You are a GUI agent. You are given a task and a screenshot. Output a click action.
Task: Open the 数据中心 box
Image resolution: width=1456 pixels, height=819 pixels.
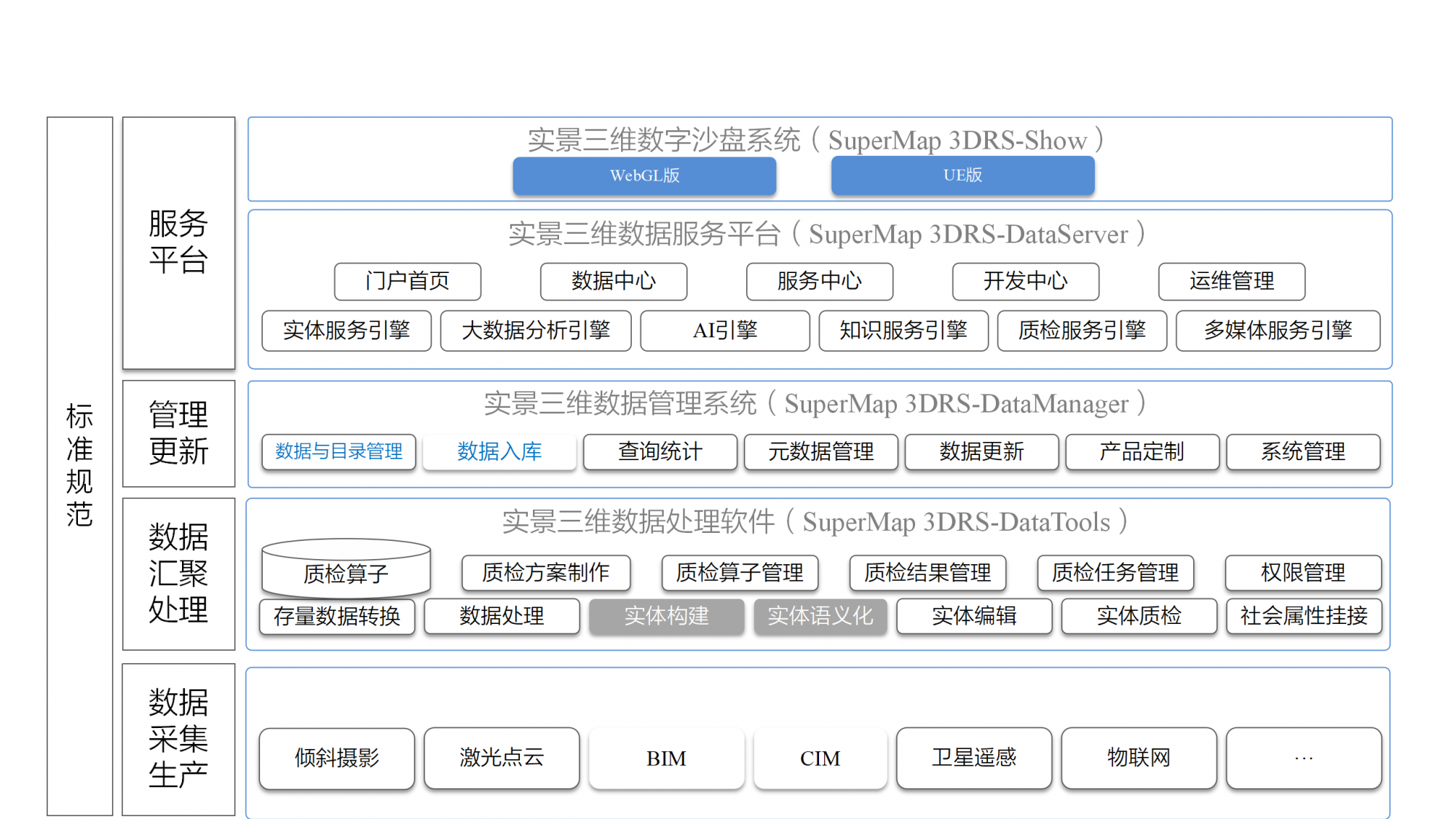(614, 281)
